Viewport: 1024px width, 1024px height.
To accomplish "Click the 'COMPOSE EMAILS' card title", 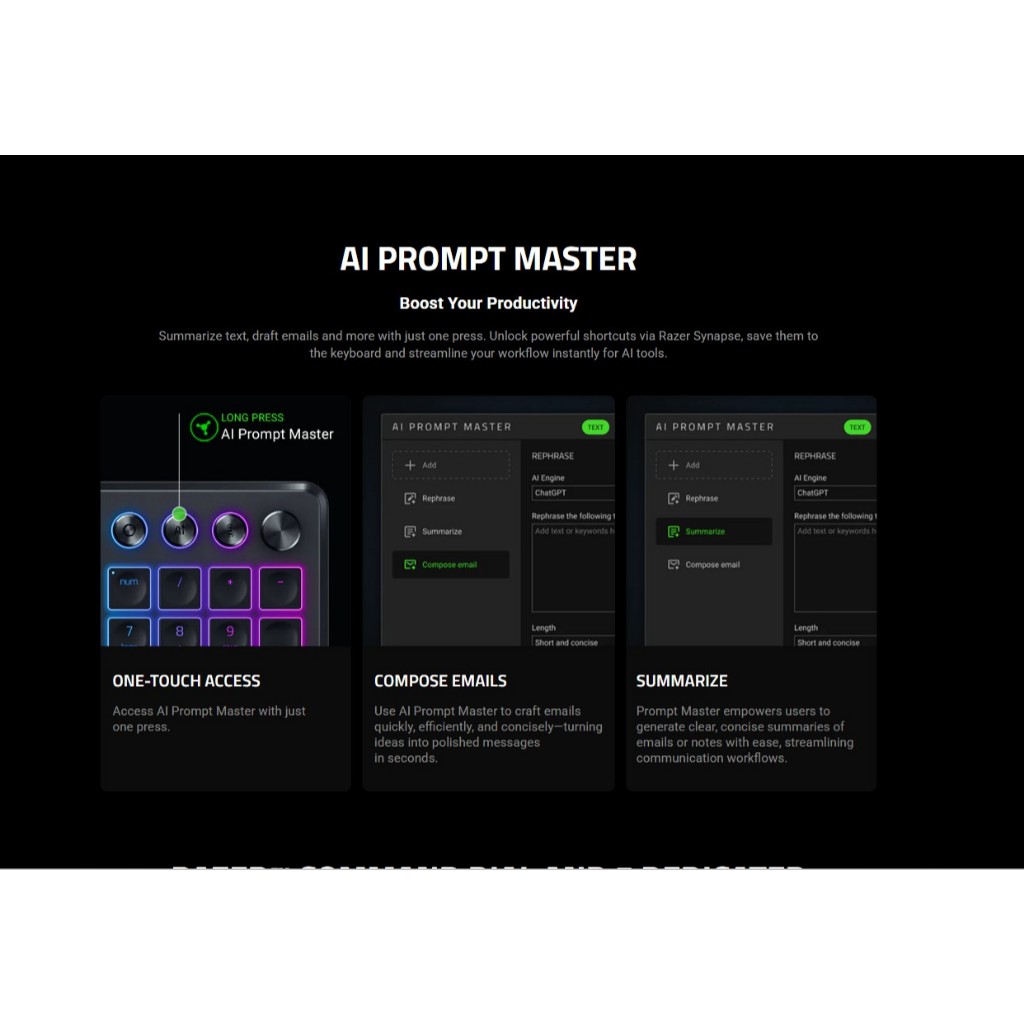I will click(440, 680).
